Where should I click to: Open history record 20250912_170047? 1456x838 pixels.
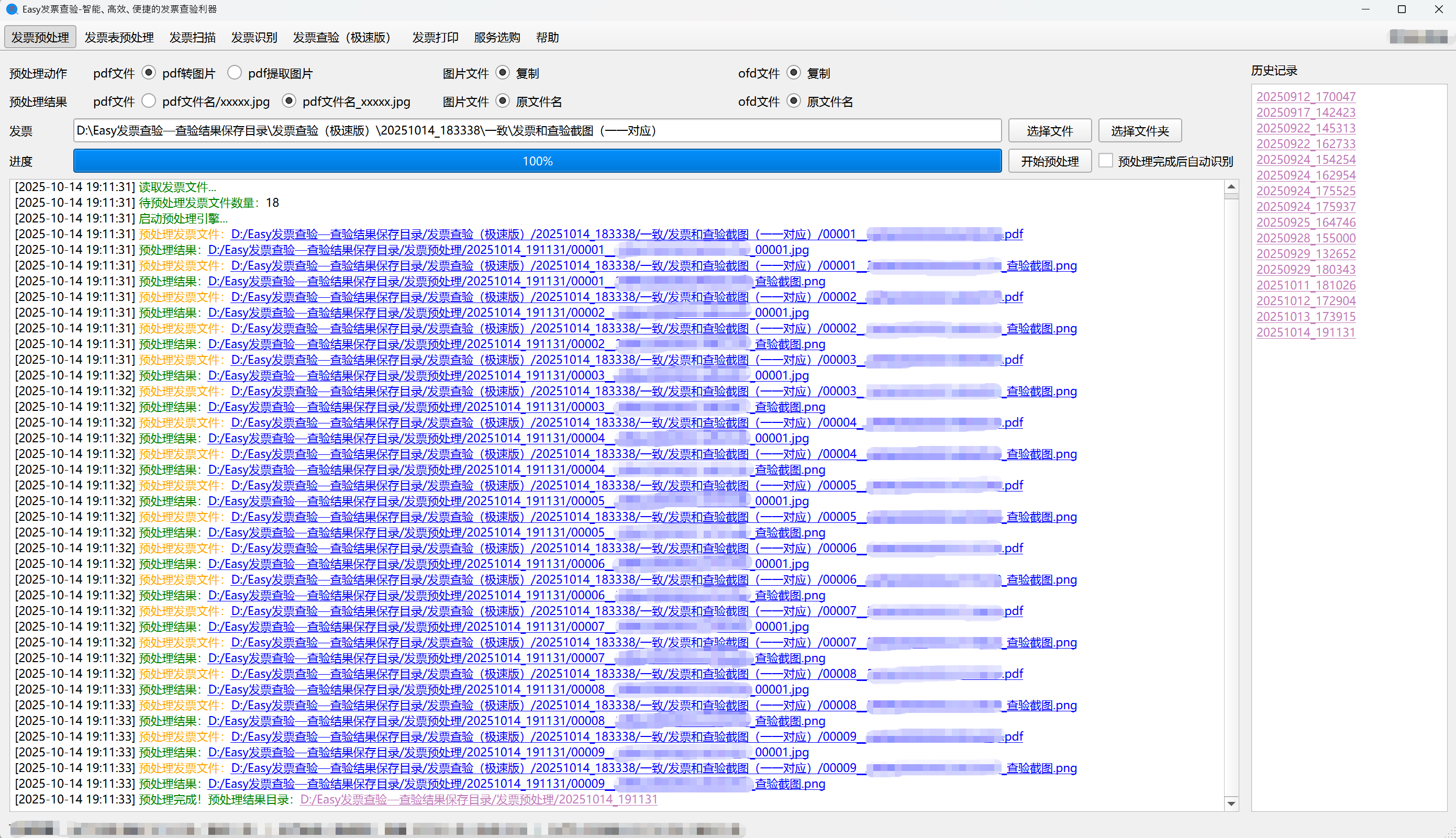(x=1305, y=97)
